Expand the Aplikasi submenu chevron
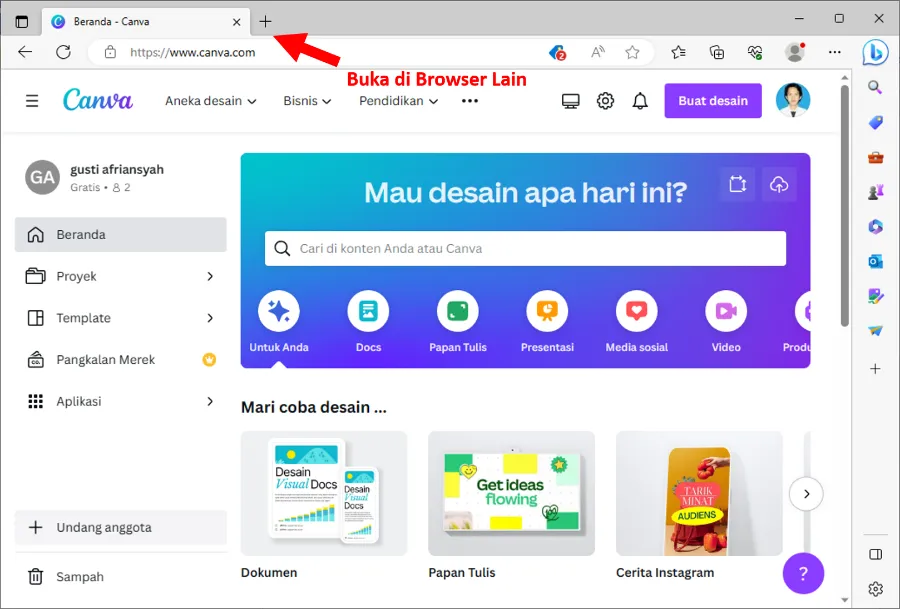 pos(210,401)
